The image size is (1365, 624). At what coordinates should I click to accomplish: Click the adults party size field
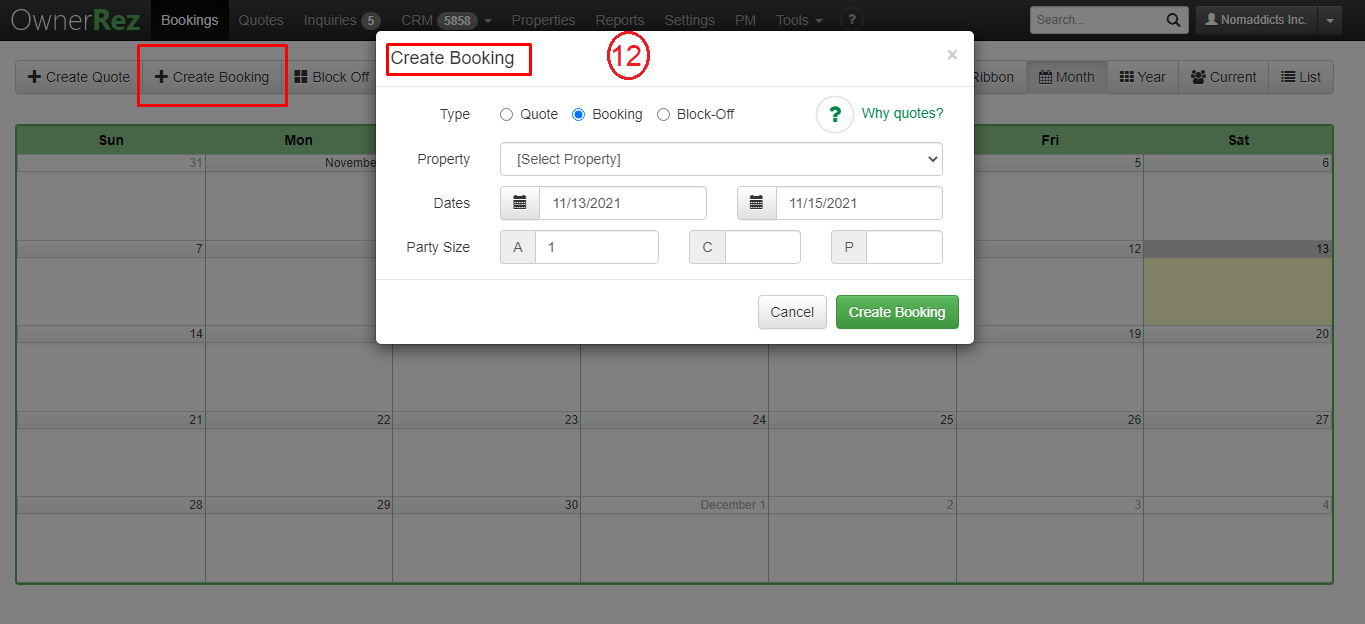point(597,247)
